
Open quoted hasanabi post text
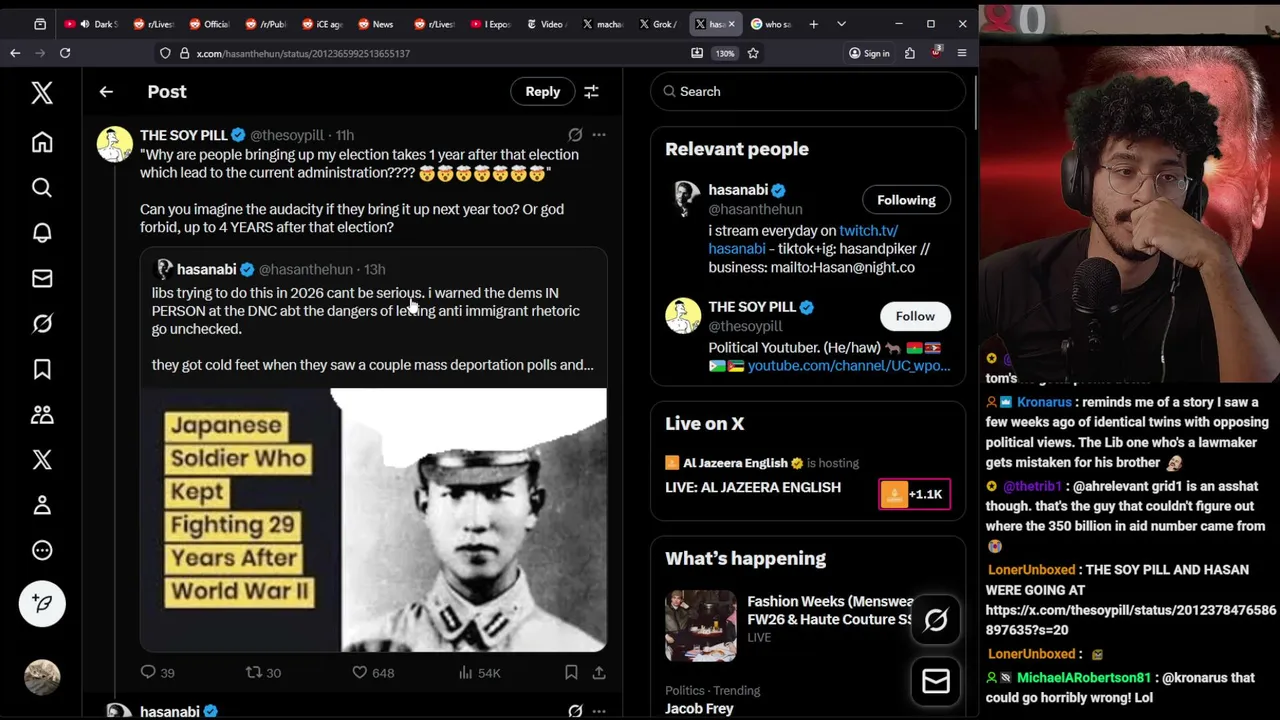pos(372,329)
